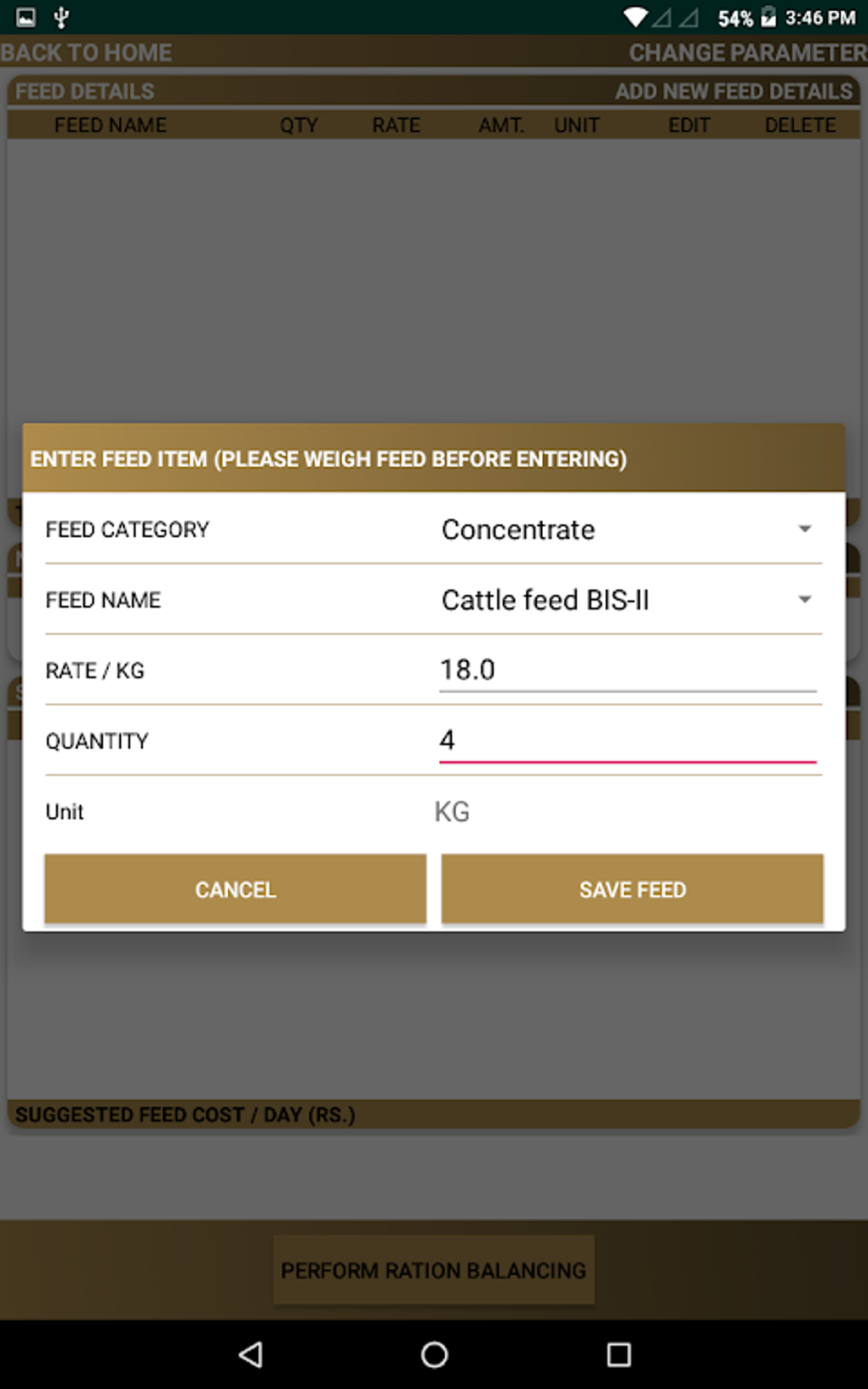Click the Save Feed button

click(x=632, y=889)
